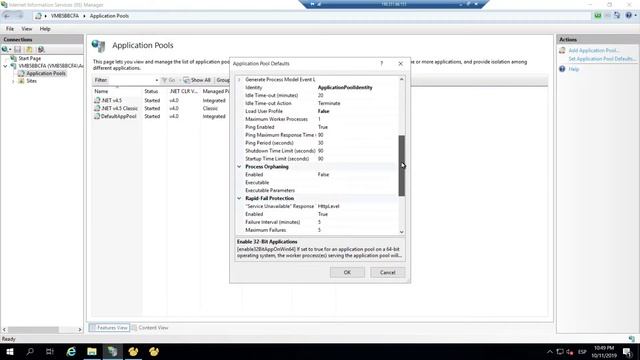The image size is (640, 360).
Task: Click the save icon in Connections toolbar
Action: click(18, 49)
